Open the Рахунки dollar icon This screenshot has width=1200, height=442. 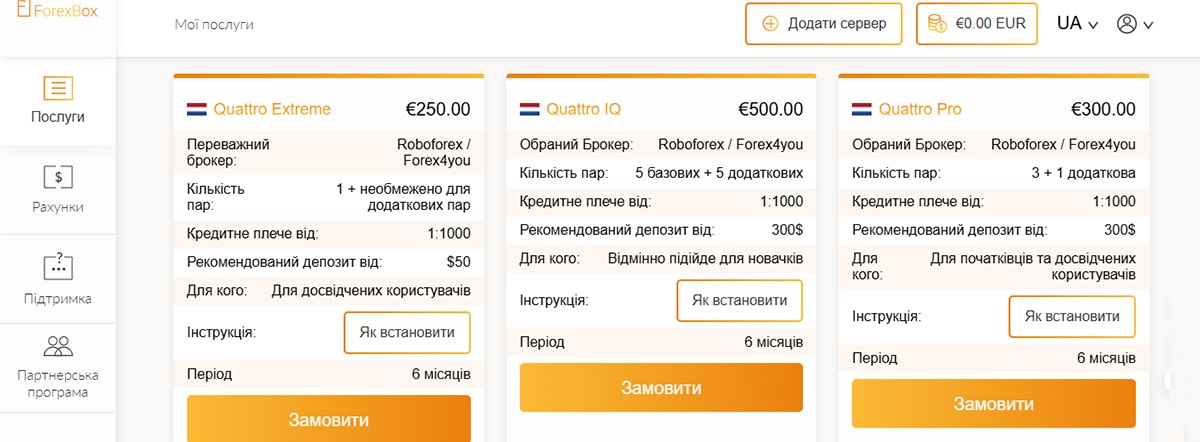click(x=57, y=177)
